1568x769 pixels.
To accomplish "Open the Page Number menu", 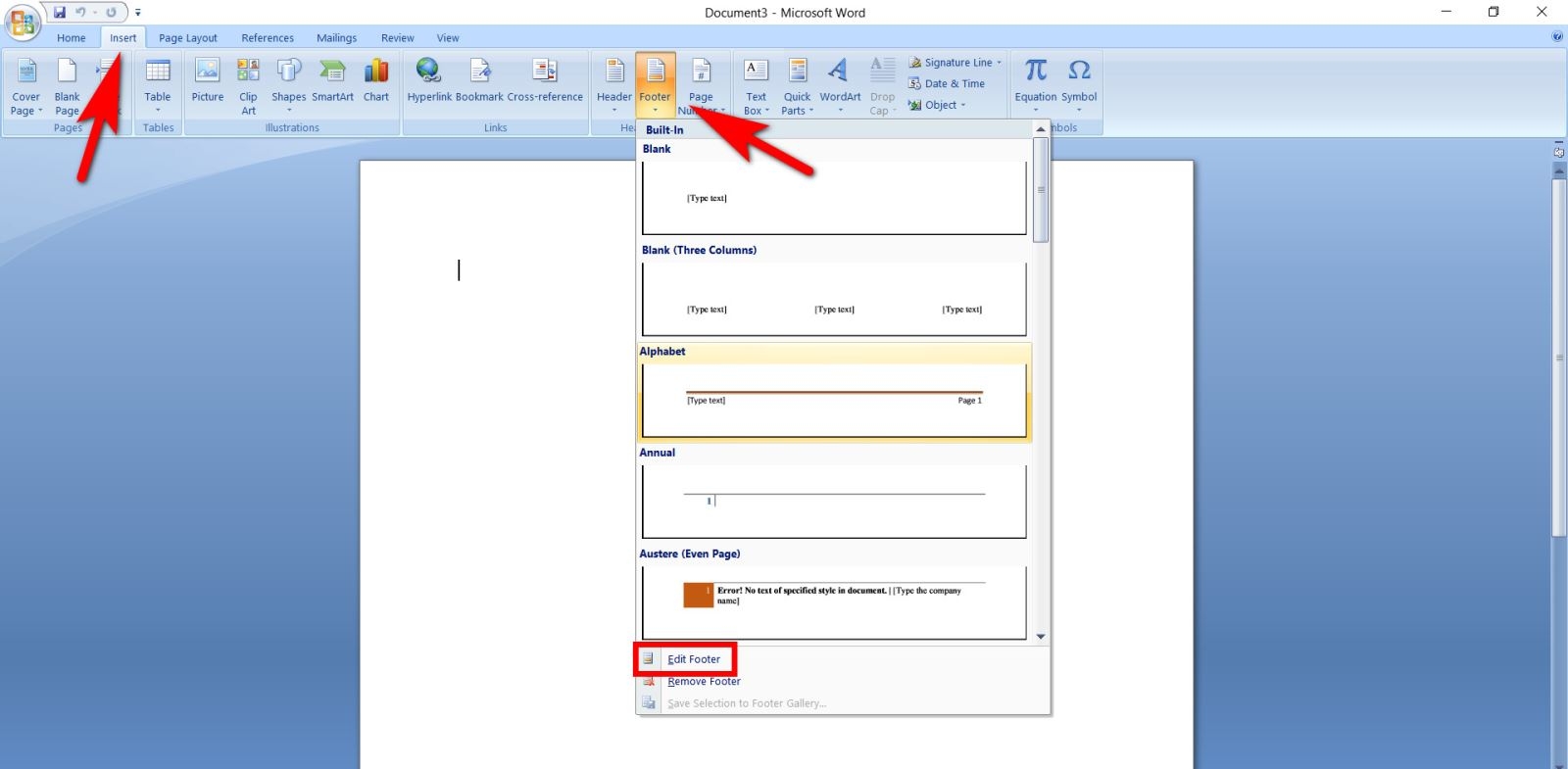I will (x=701, y=86).
